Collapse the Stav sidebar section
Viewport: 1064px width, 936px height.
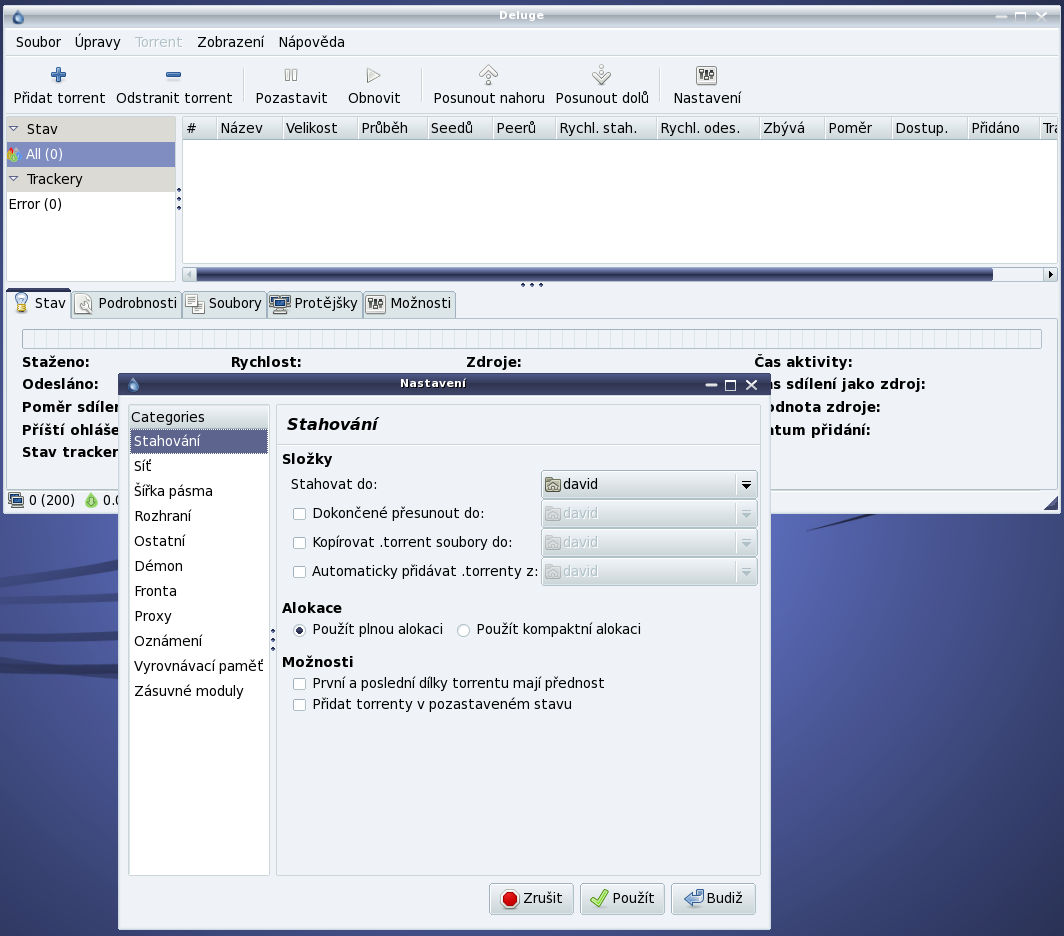(x=14, y=128)
